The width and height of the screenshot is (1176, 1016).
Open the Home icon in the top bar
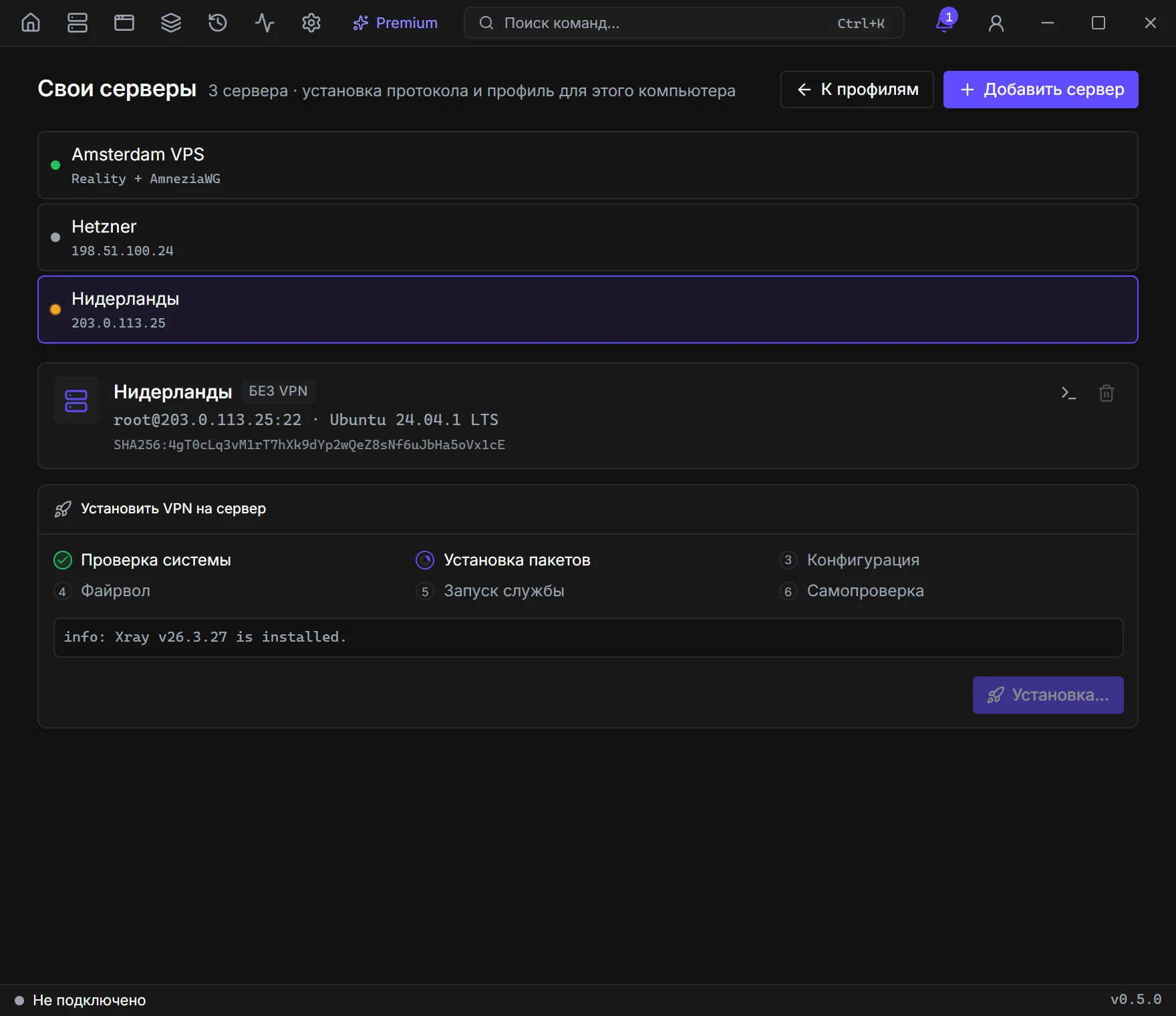(x=31, y=23)
